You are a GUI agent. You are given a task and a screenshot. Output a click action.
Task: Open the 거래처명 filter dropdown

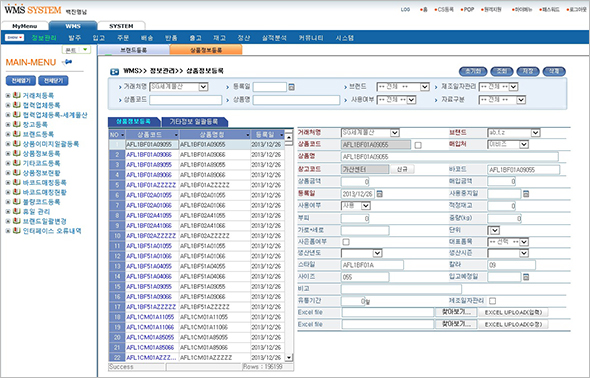tap(203, 87)
